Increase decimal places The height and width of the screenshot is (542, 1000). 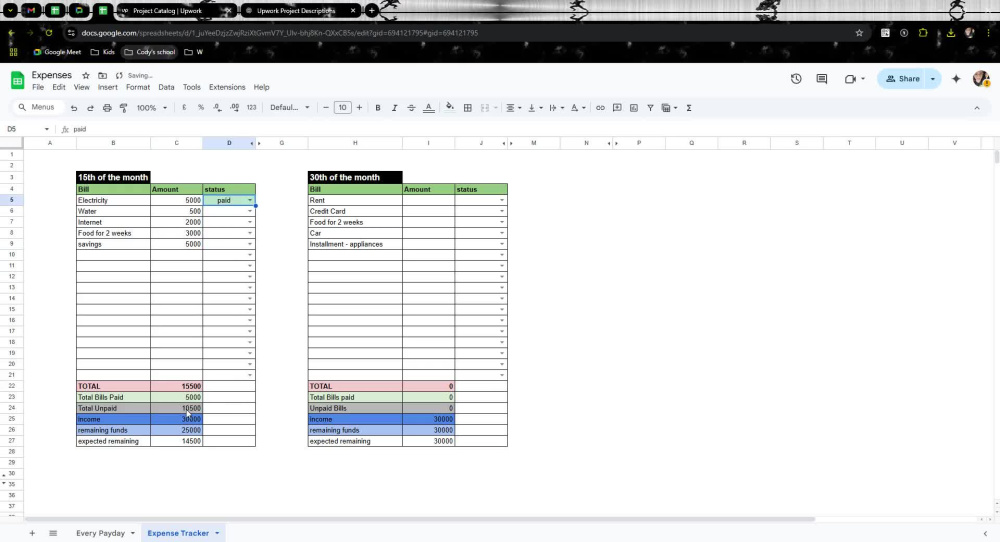click(x=235, y=108)
